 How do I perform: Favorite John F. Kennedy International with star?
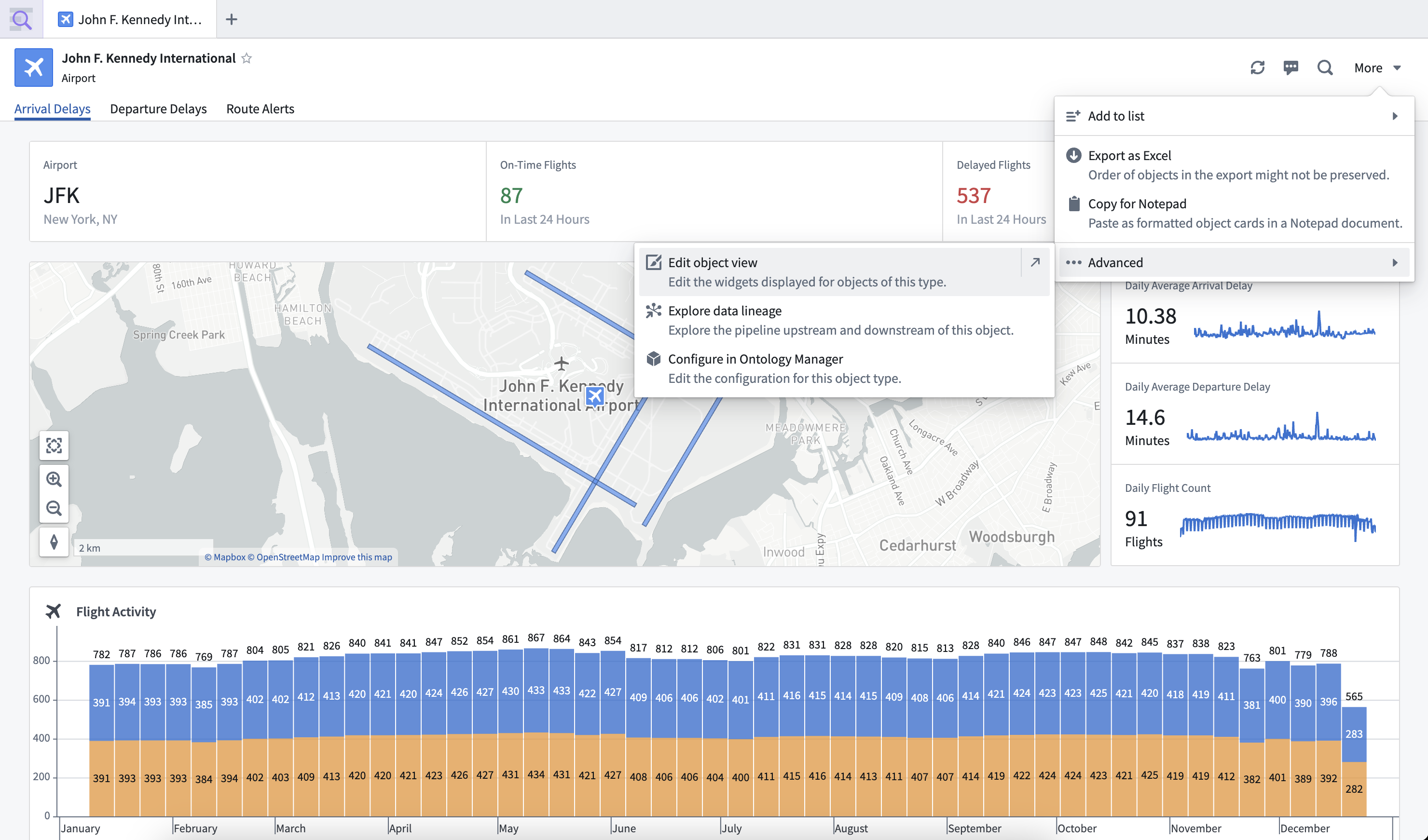(247, 58)
